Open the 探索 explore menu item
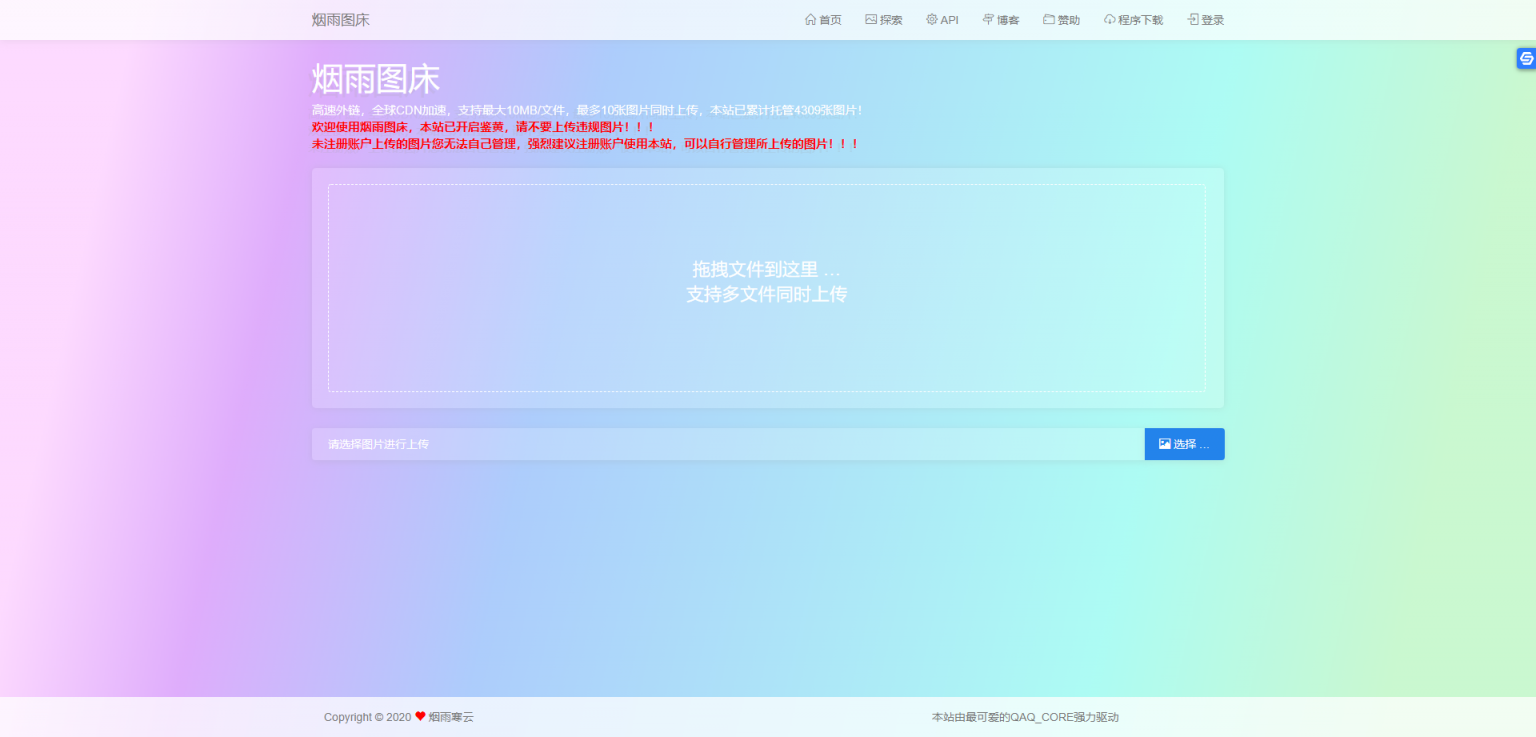Image resolution: width=1536 pixels, height=737 pixels. tap(891, 20)
